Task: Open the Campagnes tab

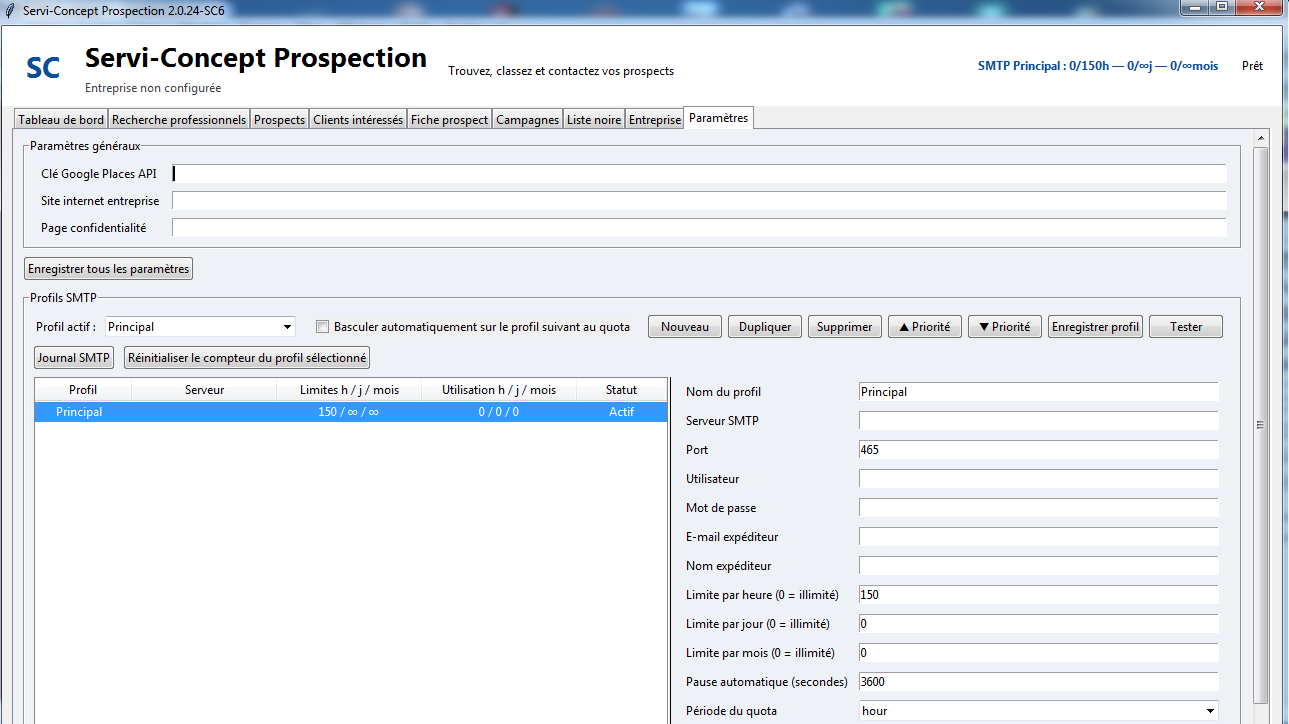Action: coord(527,120)
